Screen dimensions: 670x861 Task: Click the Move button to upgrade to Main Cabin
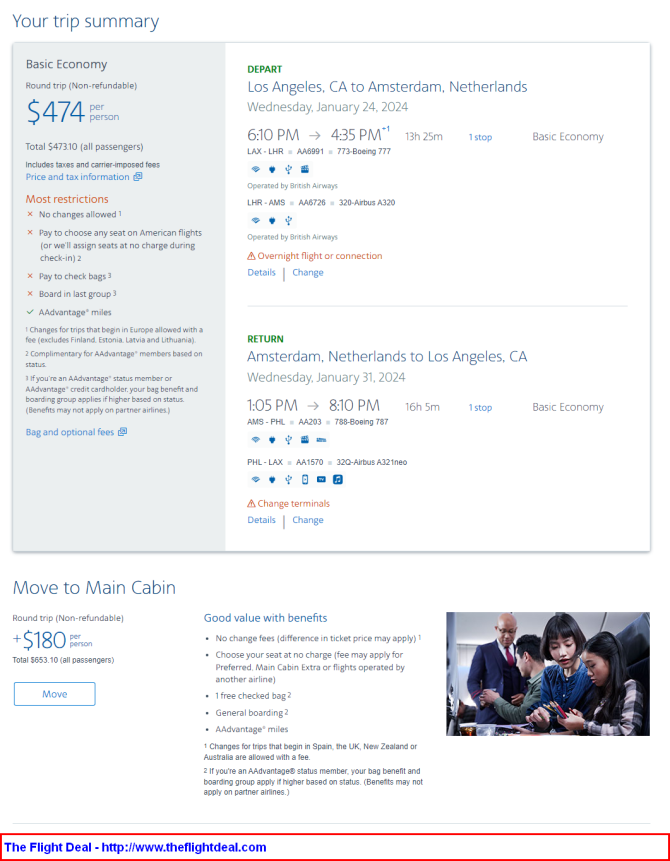point(54,694)
